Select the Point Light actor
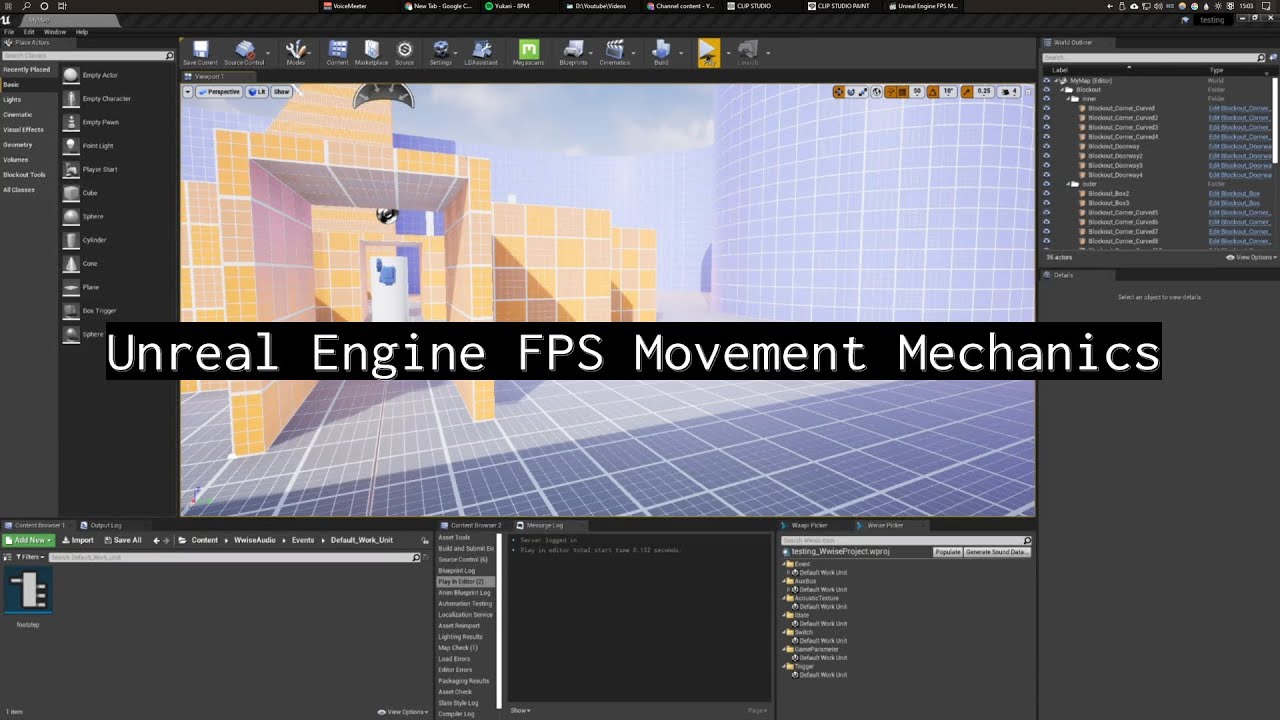Viewport: 1280px width, 720px height. click(x=98, y=146)
